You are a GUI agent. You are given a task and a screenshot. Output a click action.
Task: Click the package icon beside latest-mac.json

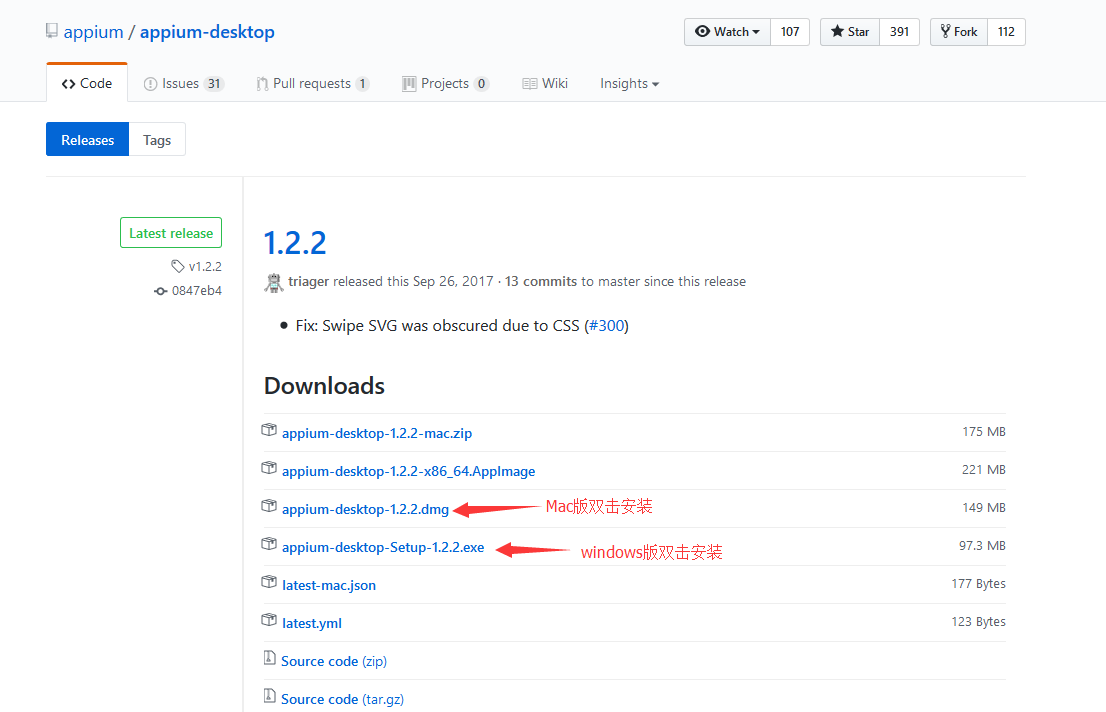pyautogui.click(x=269, y=582)
